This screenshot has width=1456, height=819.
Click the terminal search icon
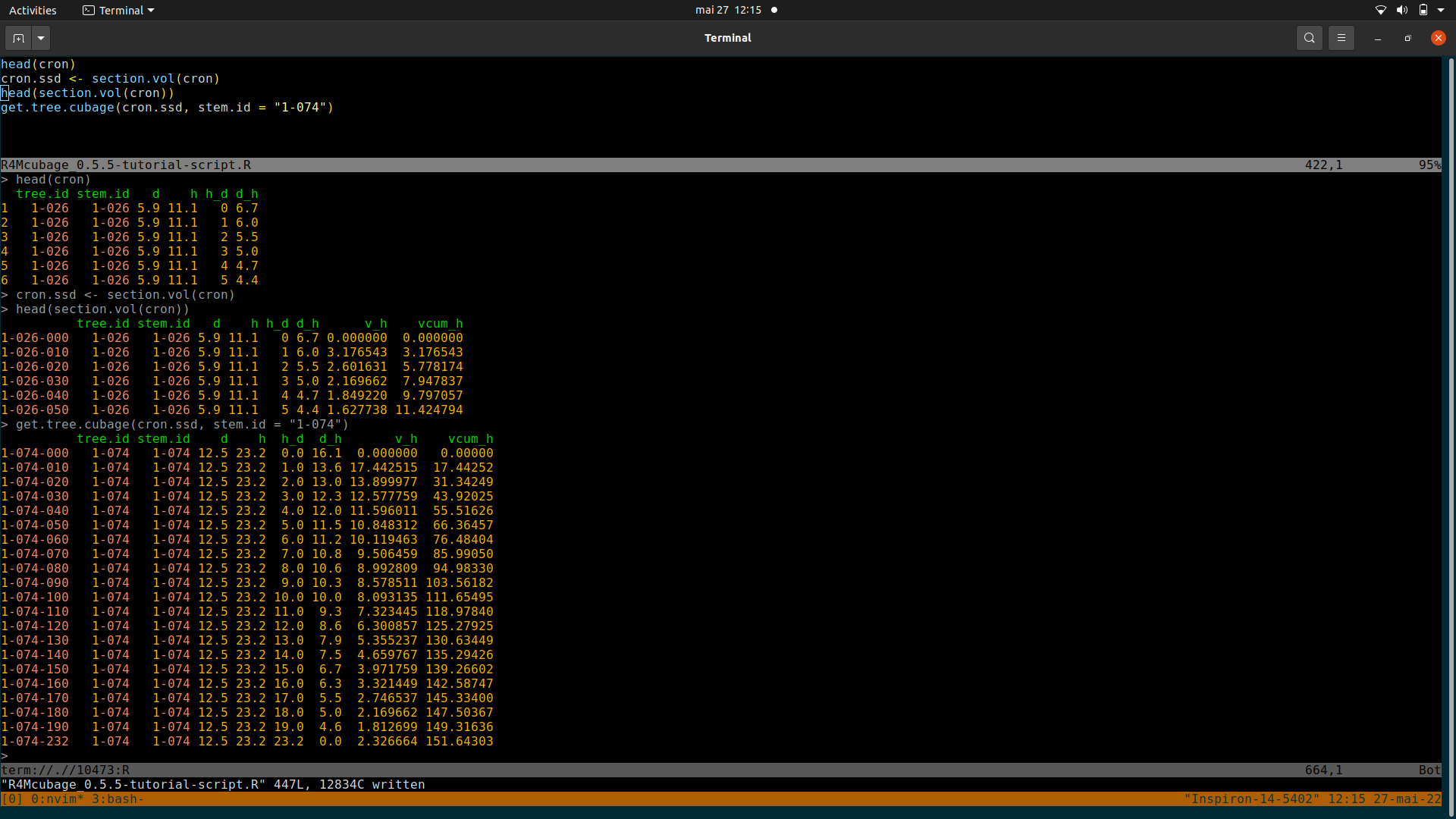tap(1309, 38)
